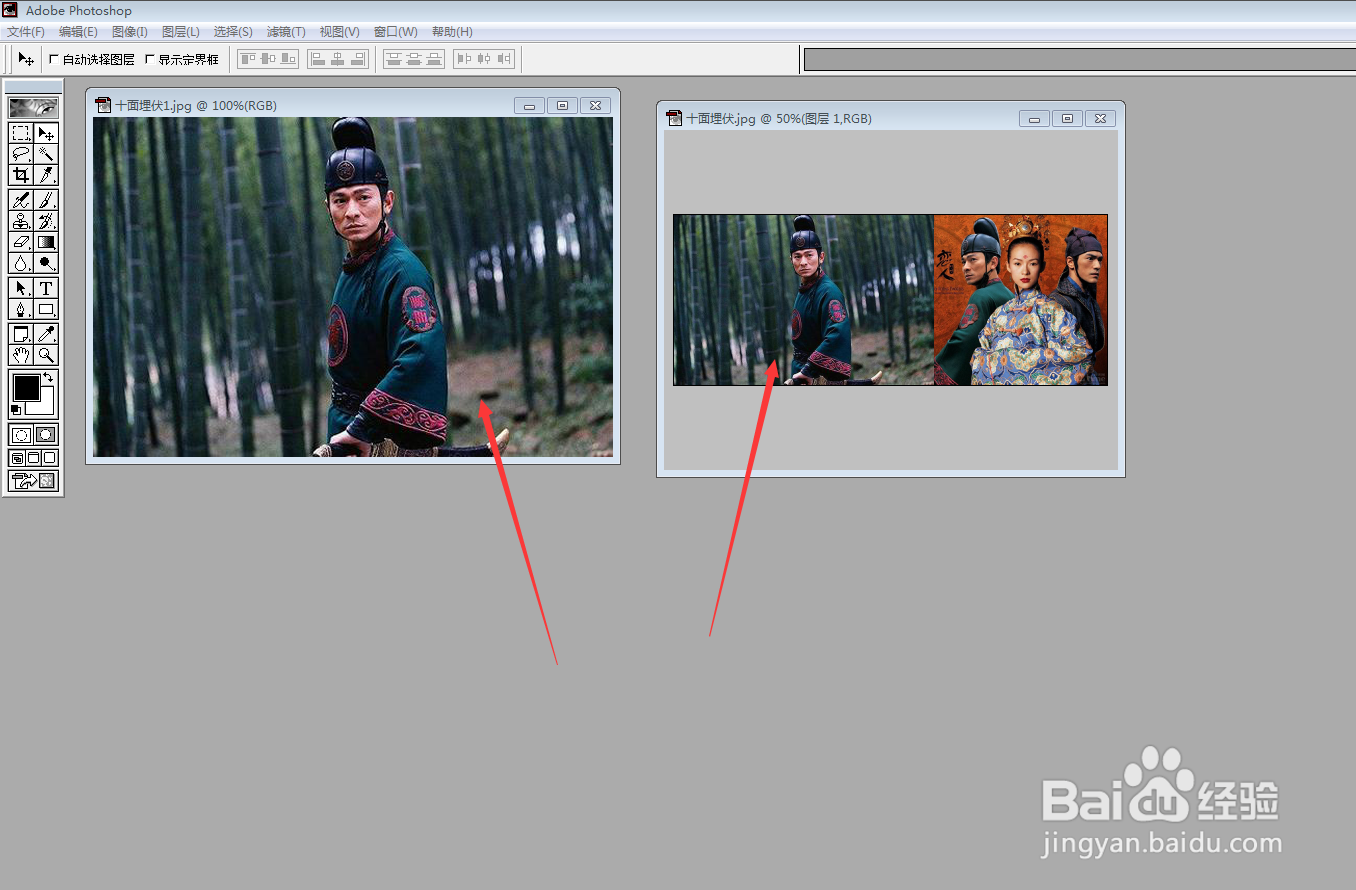This screenshot has width=1356, height=890.
Task: Click the Align horizontal centers button
Action: click(x=338, y=59)
